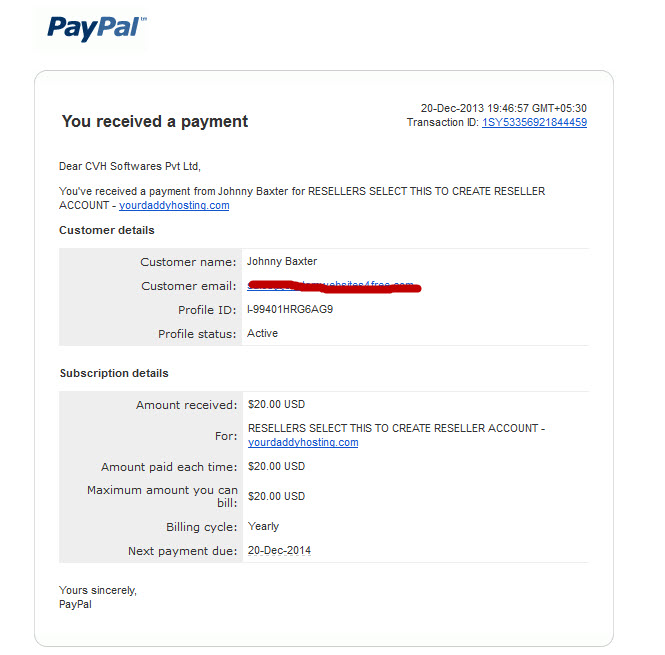Click customer name Johnny Baxter value
Image resolution: width=665 pixels, height=655 pixels.
pos(282,261)
